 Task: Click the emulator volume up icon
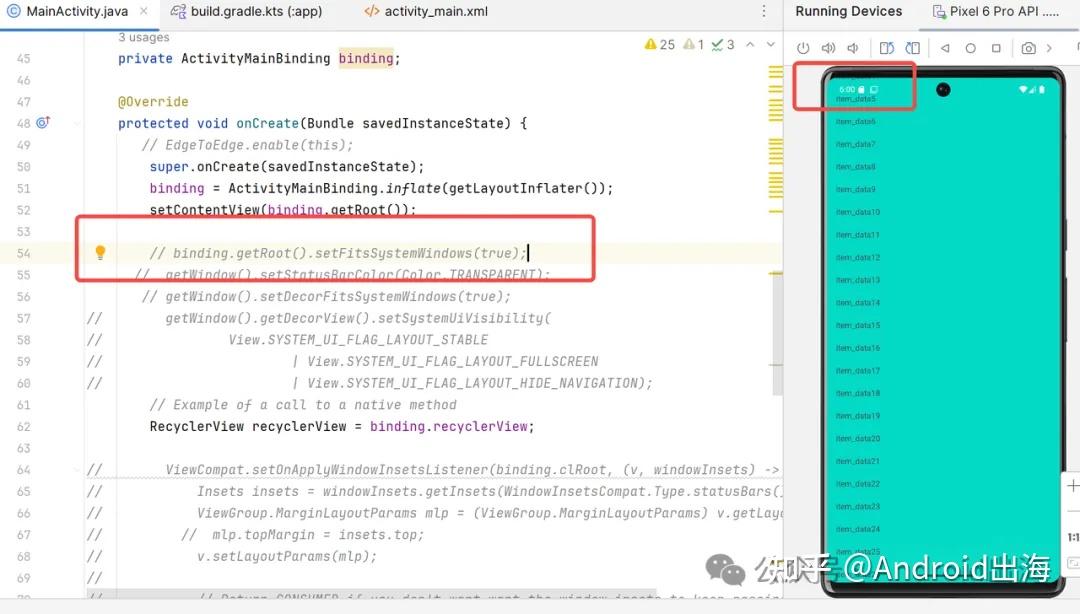click(828, 48)
